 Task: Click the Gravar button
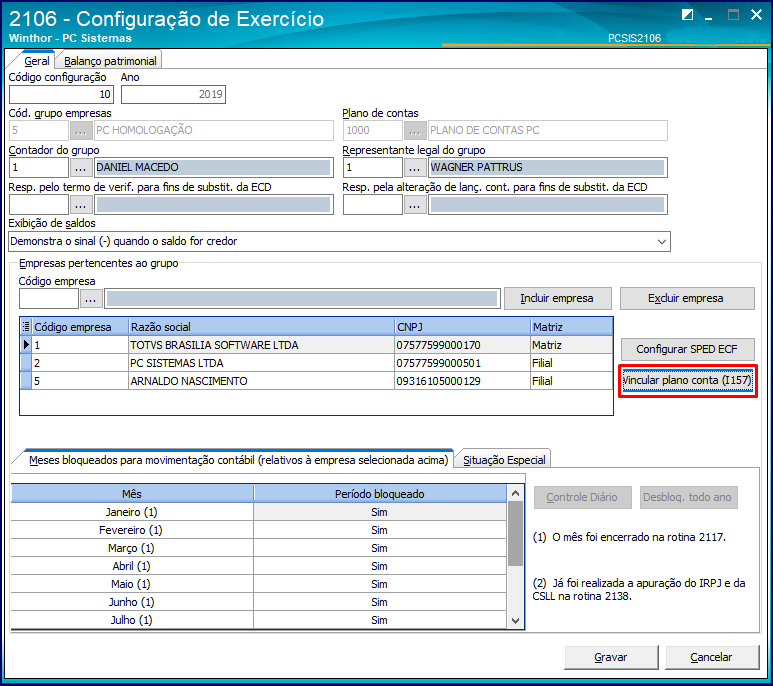point(611,657)
